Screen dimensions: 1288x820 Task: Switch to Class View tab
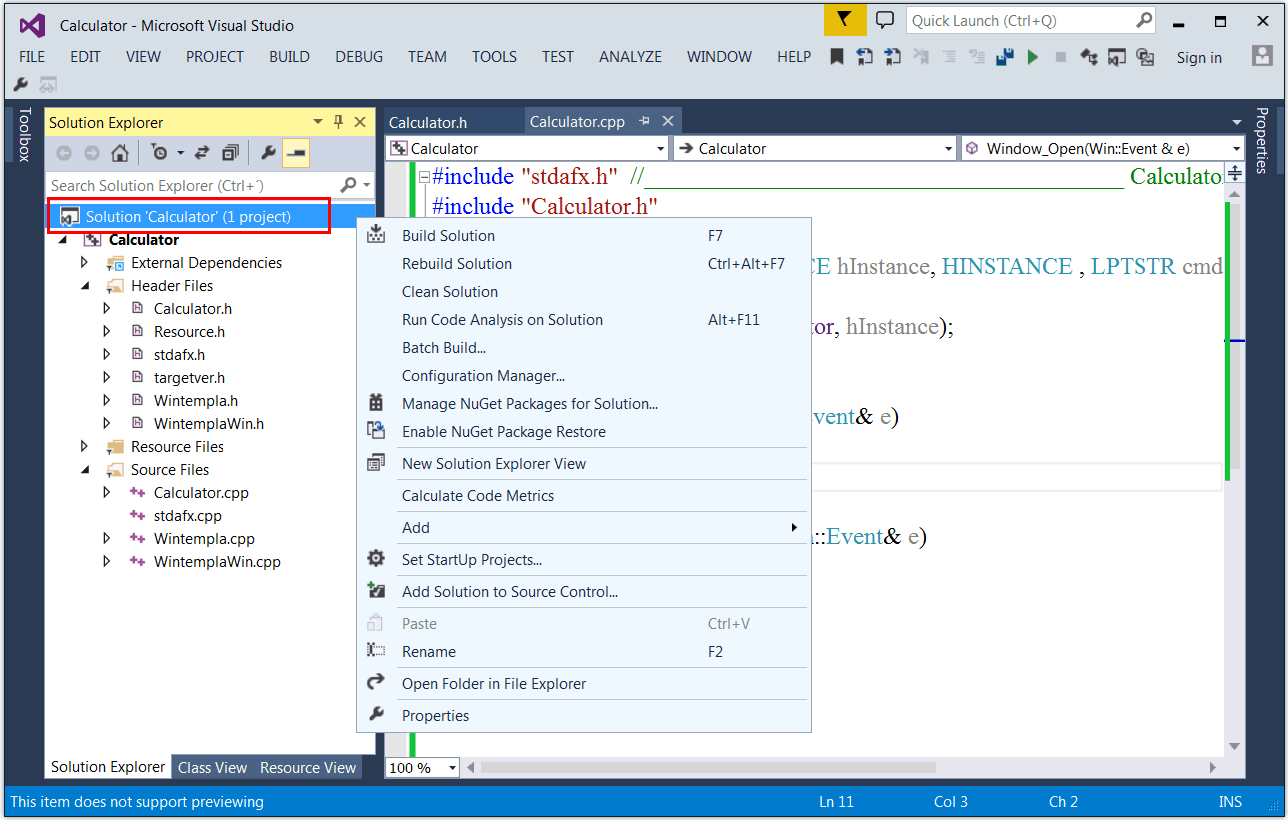click(212, 768)
